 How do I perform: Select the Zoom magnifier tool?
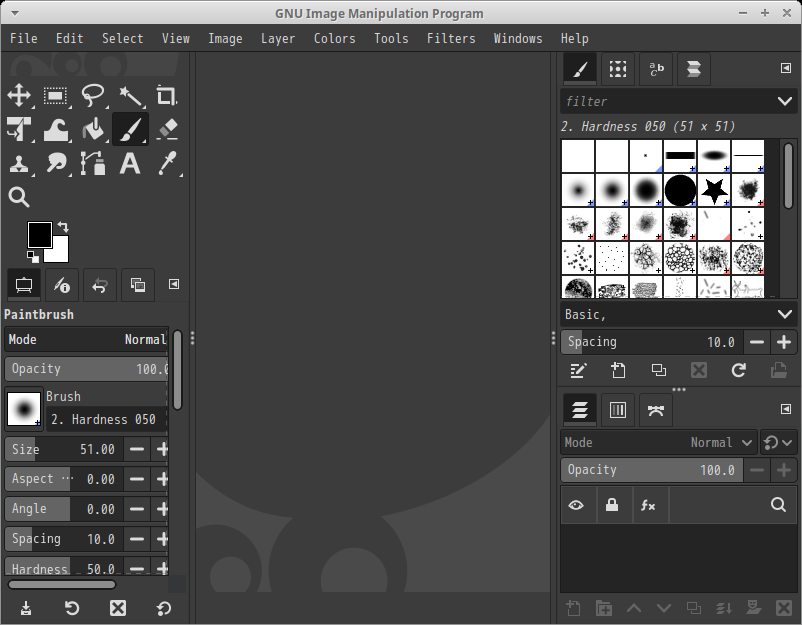pyautogui.click(x=19, y=197)
